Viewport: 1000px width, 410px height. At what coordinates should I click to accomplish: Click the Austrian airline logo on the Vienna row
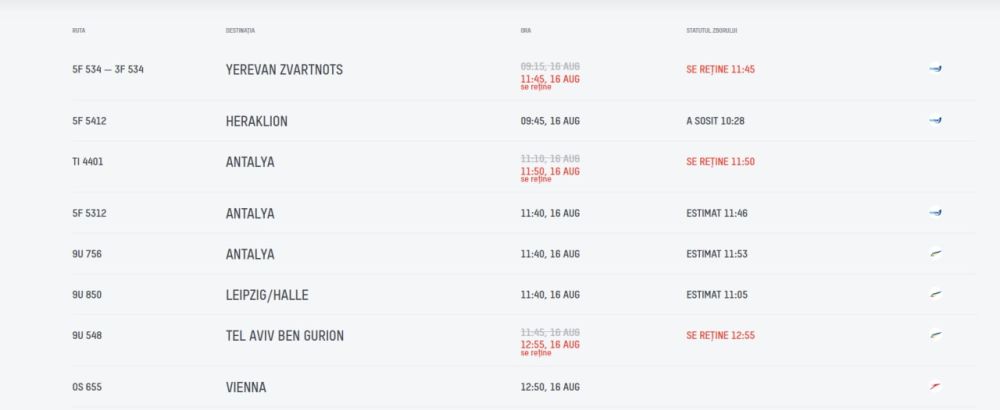935,387
